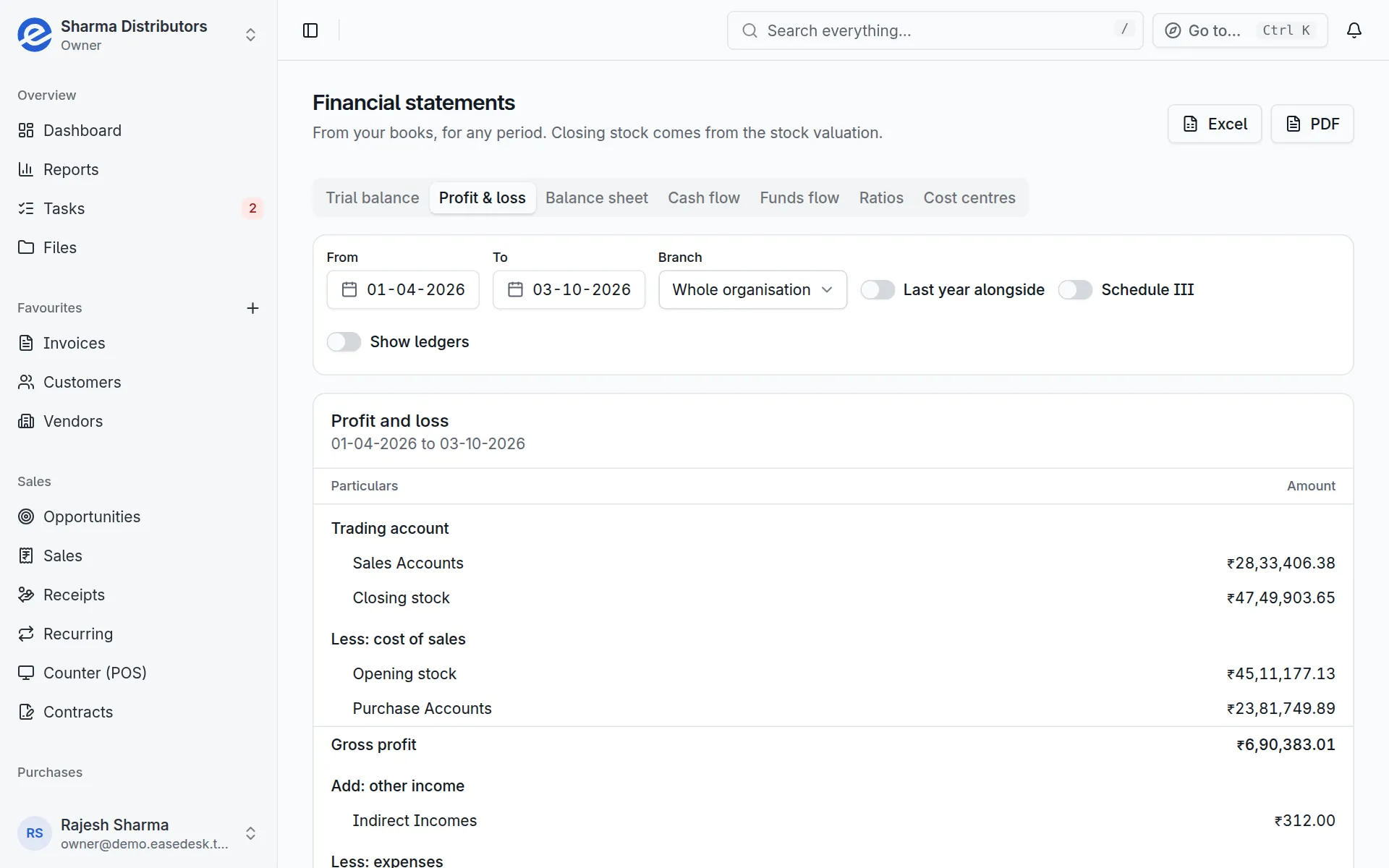Switch to the Cash flow tab

pos(704,198)
